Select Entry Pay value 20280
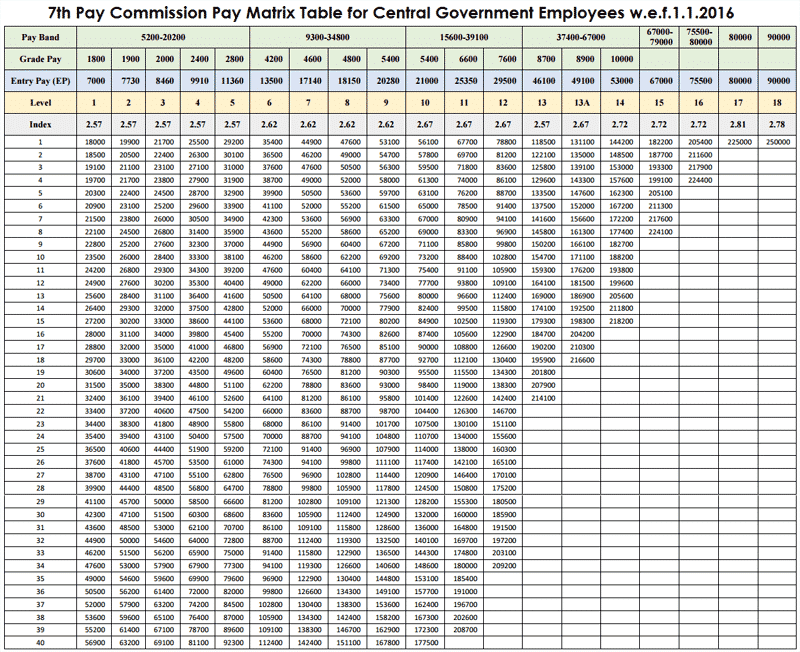The width and height of the screenshot is (800, 652). [x=388, y=81]
